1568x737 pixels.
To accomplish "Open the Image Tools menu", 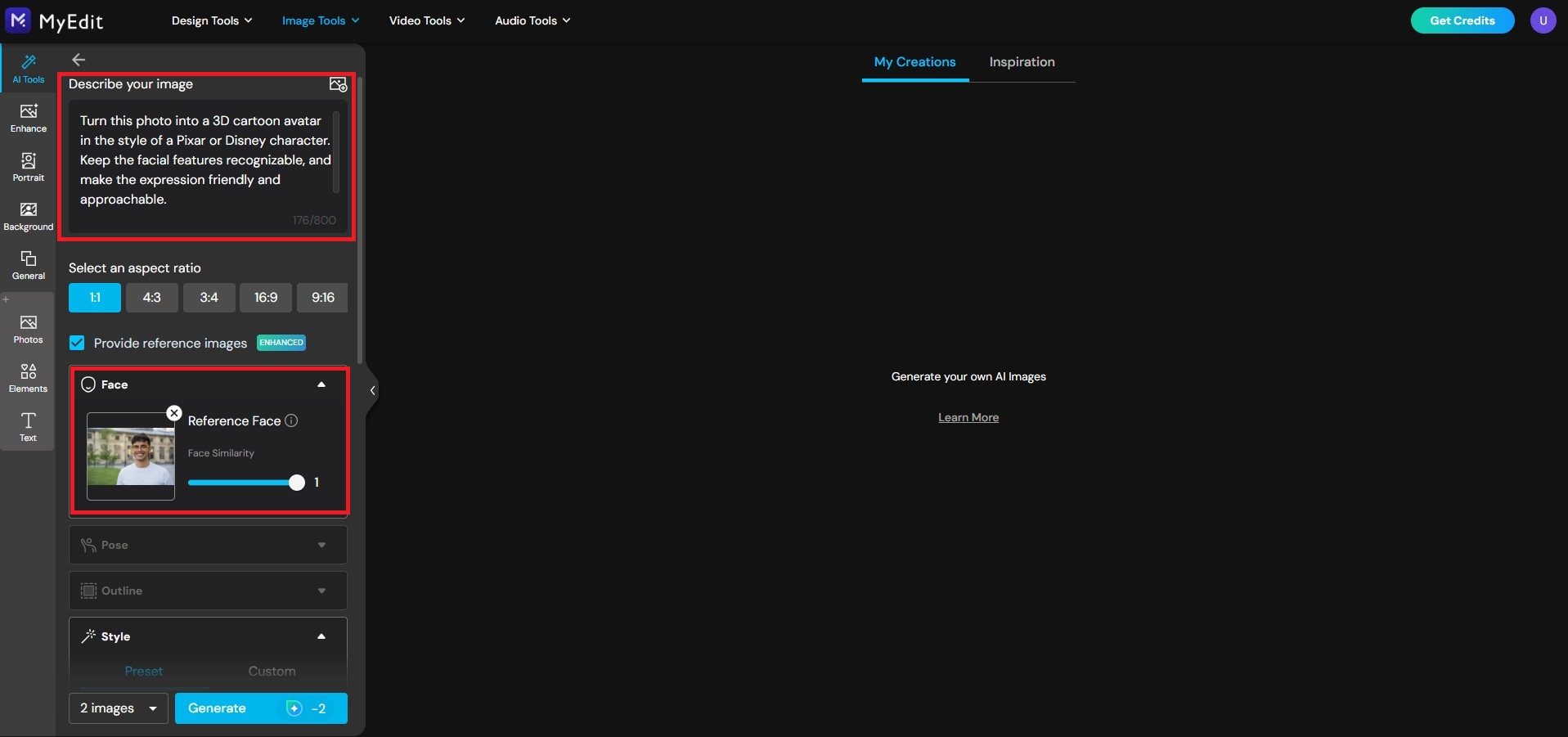I will [321, 20].
